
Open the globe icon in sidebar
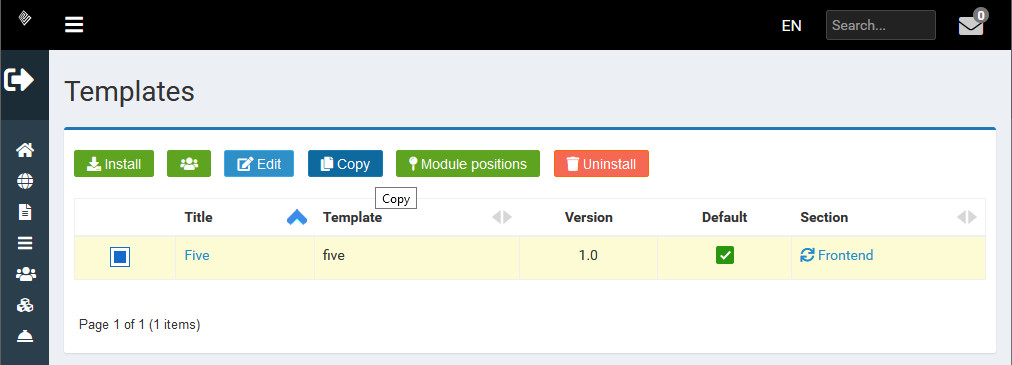(25, 181)
